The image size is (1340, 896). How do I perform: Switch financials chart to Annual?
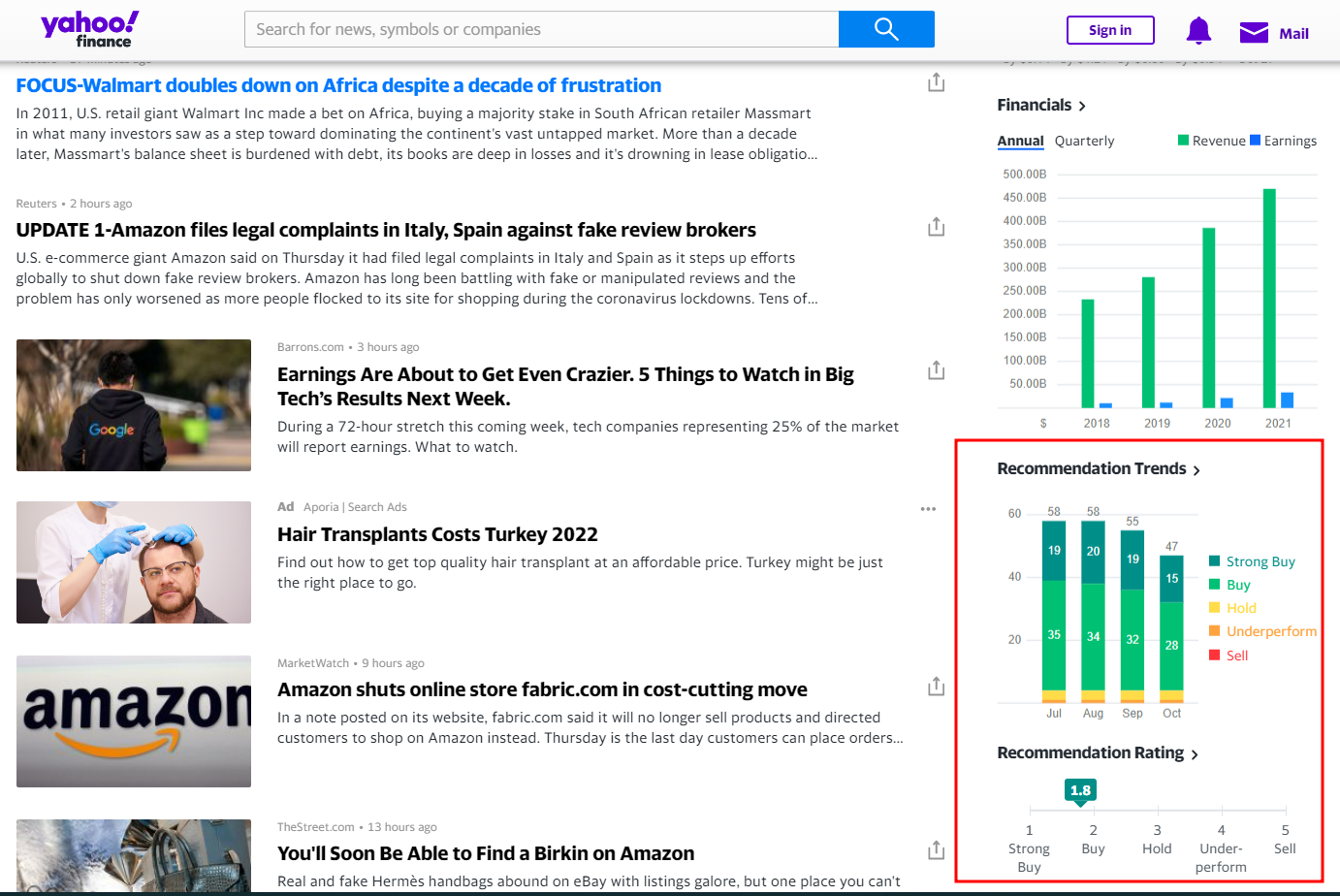[1021, 141]
